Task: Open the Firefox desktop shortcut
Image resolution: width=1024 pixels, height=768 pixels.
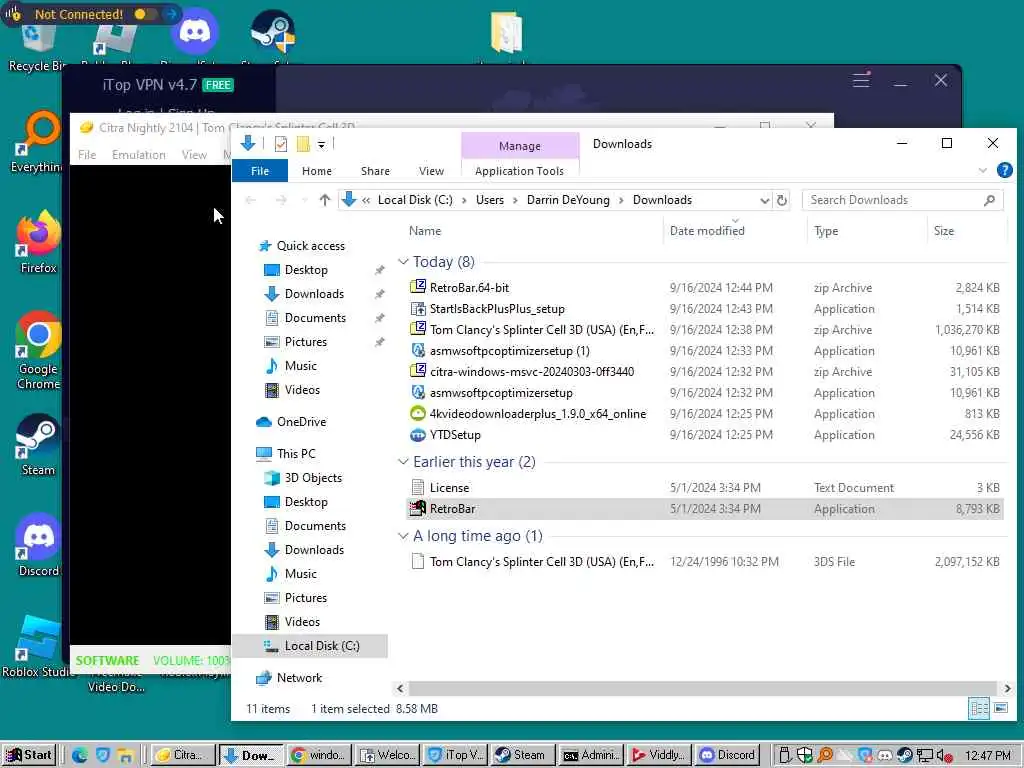Action: (38, 243)
